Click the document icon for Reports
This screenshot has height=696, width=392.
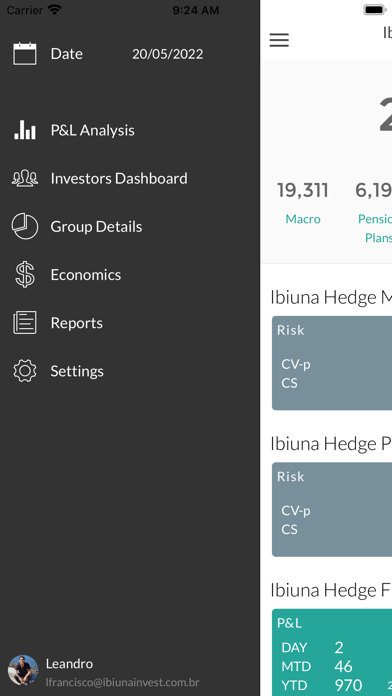click(x=24, y=323)
